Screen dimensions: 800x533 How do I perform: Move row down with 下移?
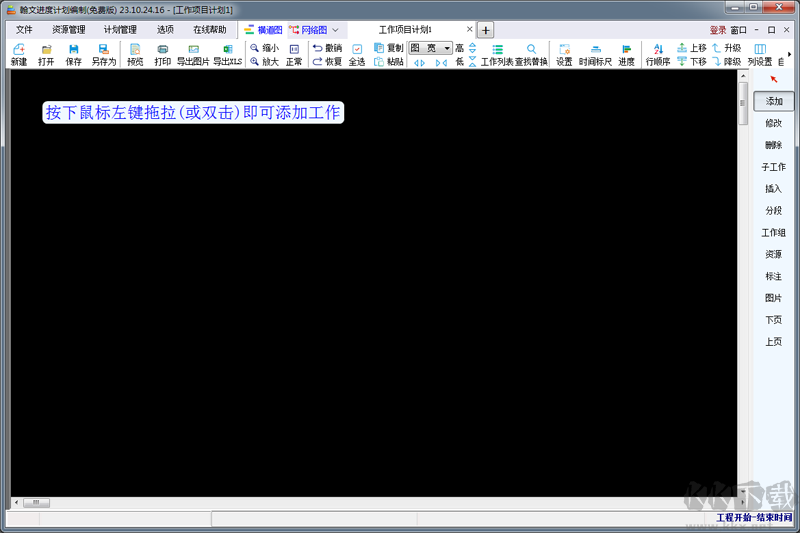692,62
